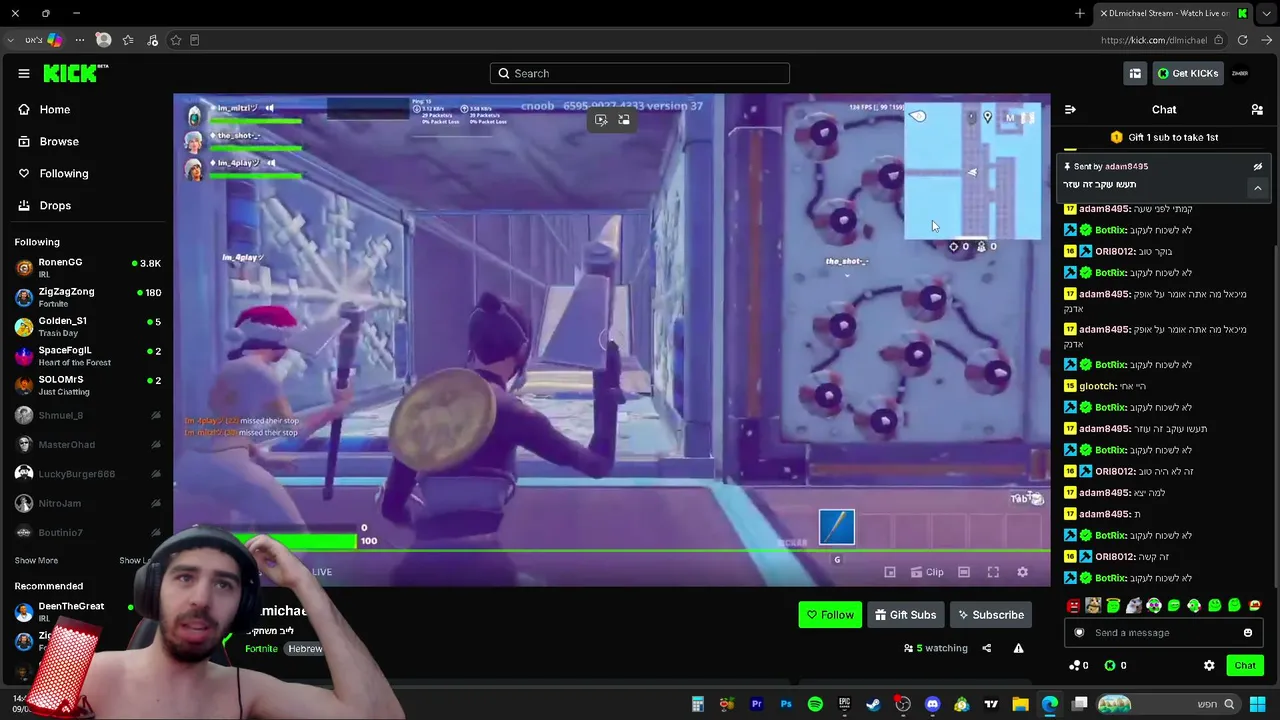
Task: Open the Kick hamburger sidebar menu
Action: 24,73
